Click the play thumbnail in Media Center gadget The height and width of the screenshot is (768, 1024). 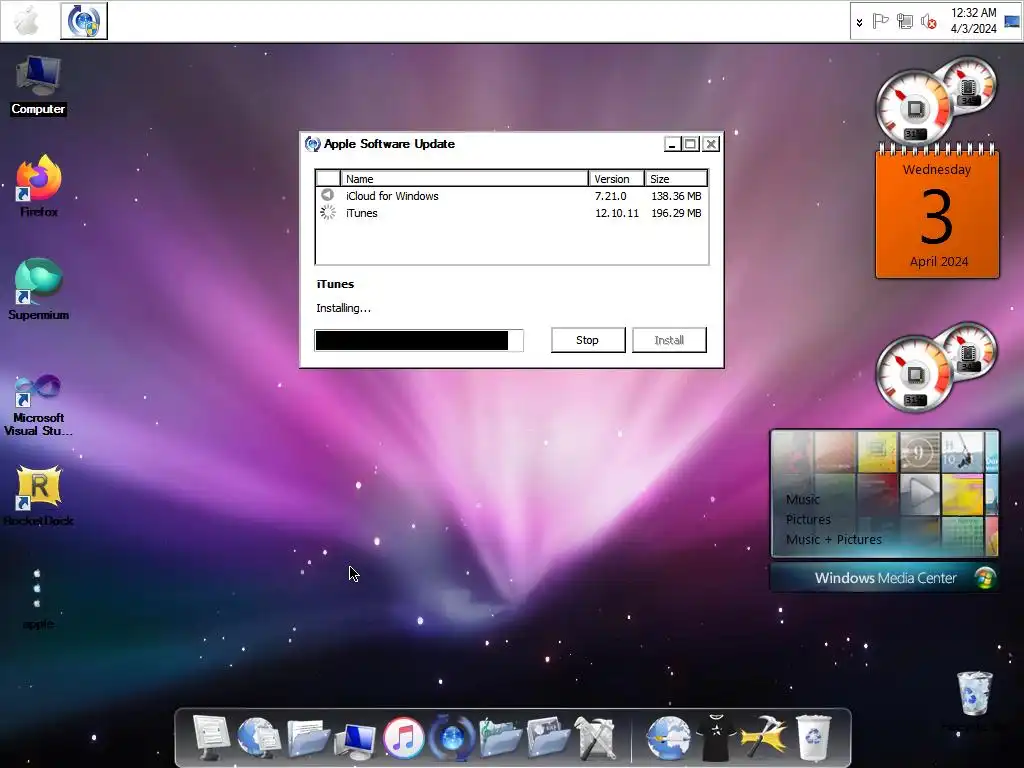(920, 494)
